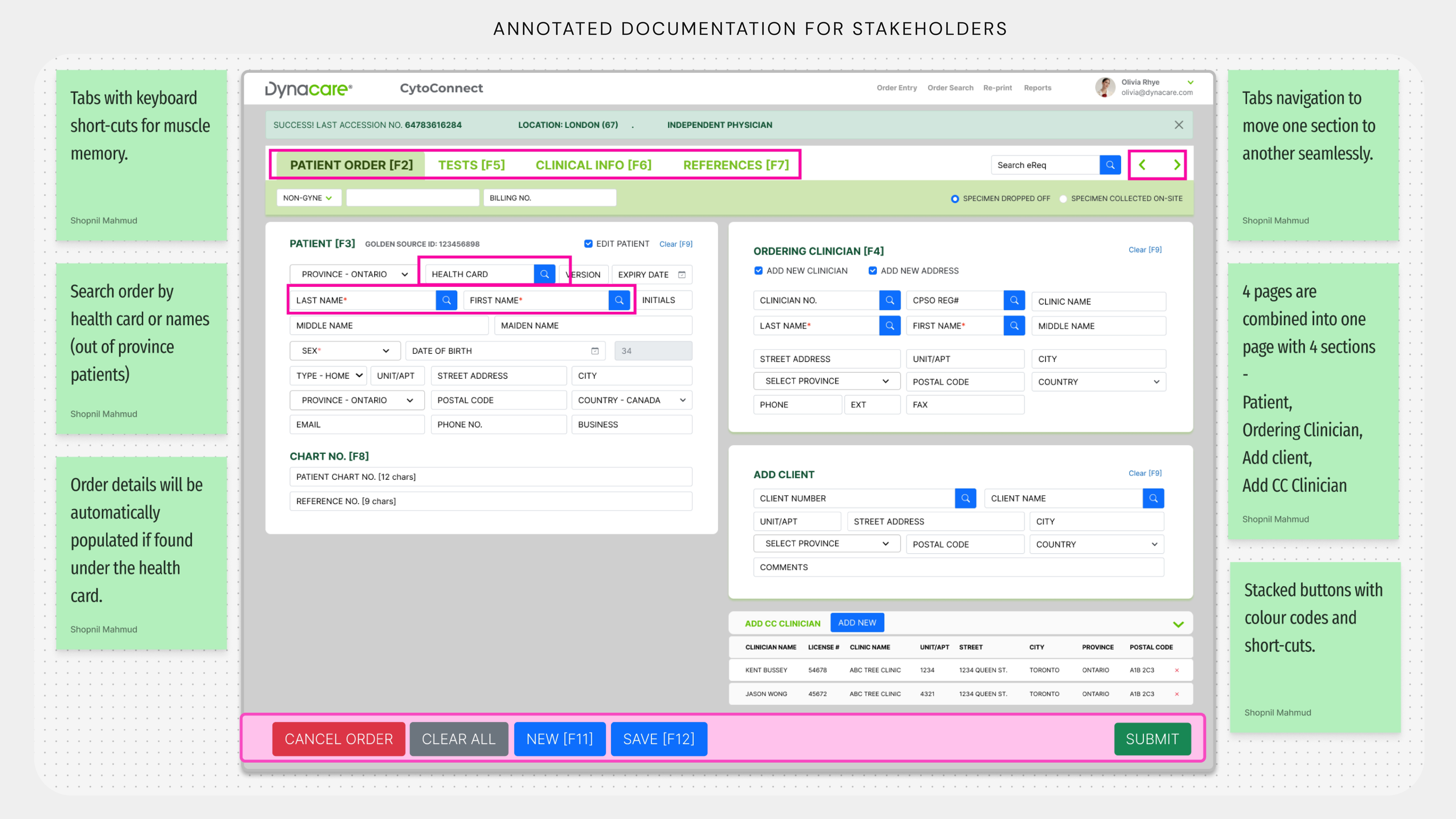This screenshot has width=1456, height=819.
Task: Remove the Kent Bussey row with the red X
Action: (1177, 670)
